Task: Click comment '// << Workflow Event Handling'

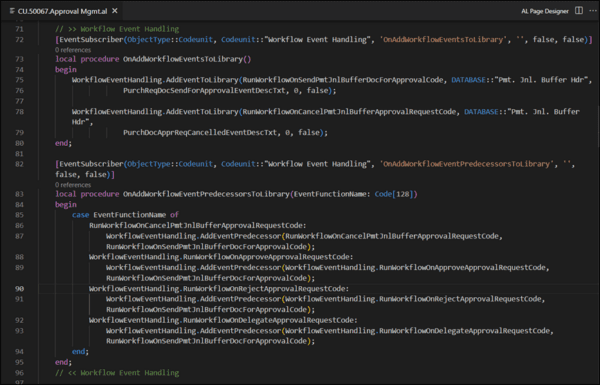Action: 117,372
